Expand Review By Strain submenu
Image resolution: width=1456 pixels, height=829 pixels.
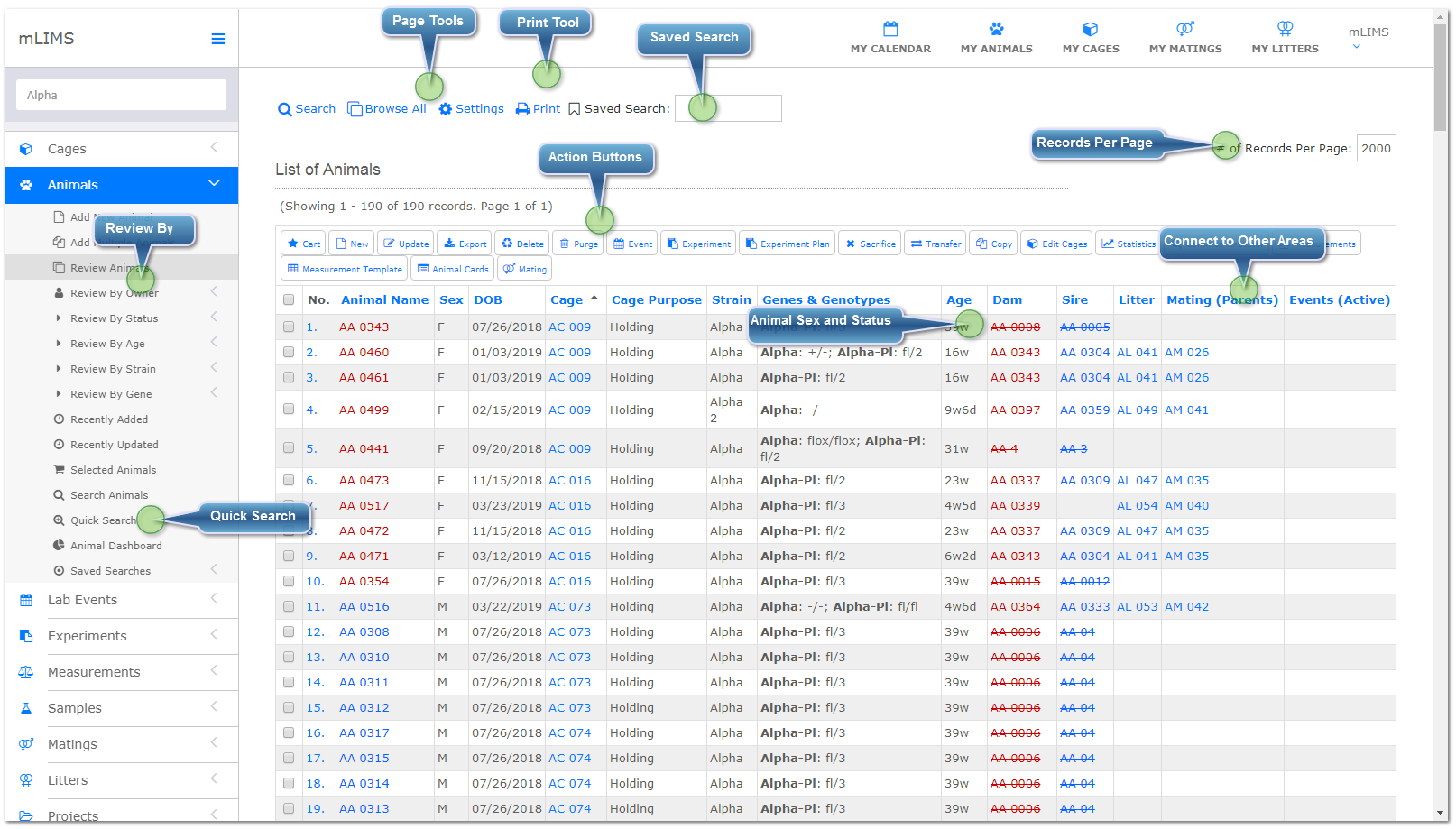click(121, 369)
